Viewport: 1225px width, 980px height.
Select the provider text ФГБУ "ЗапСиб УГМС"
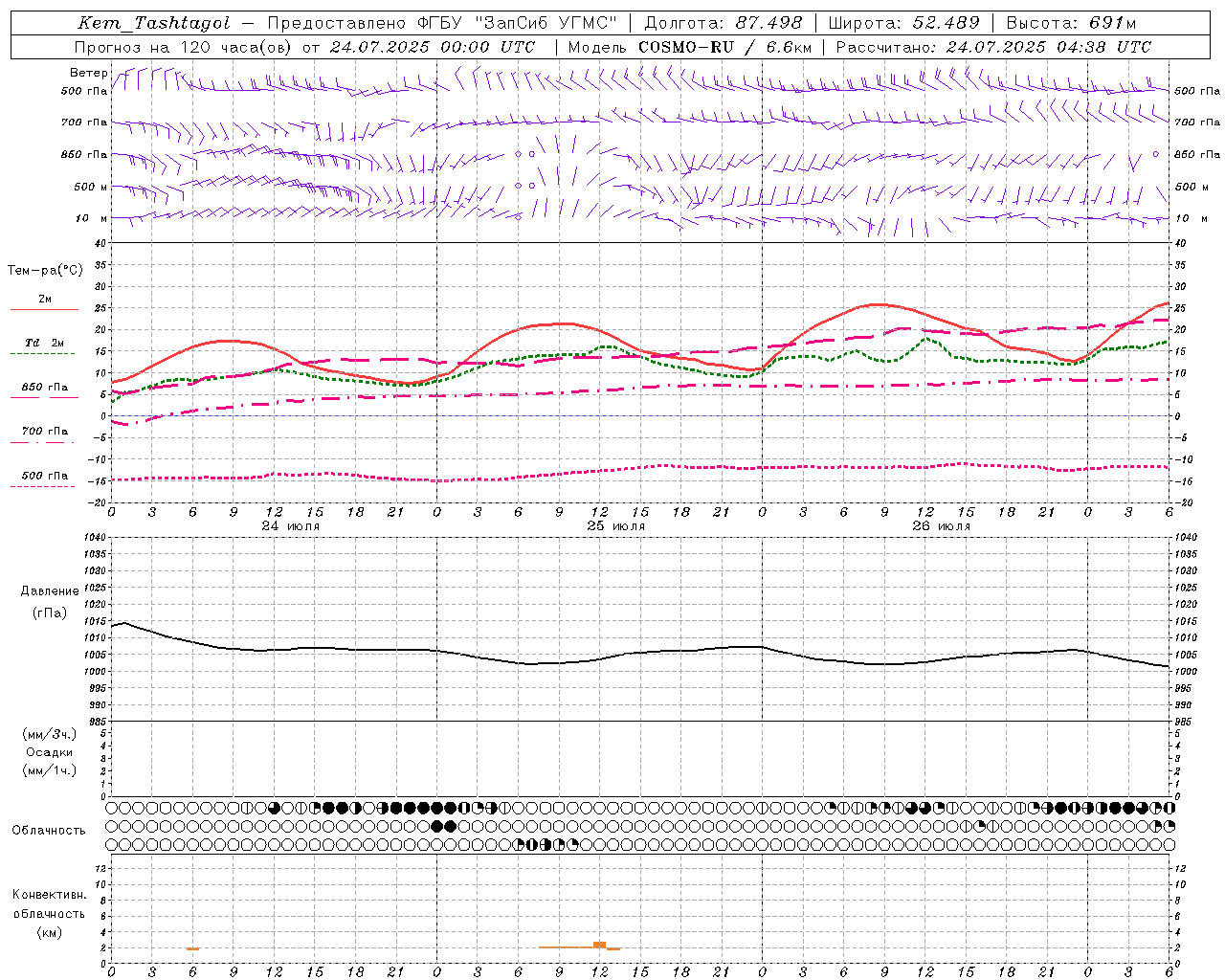[518, 24]
